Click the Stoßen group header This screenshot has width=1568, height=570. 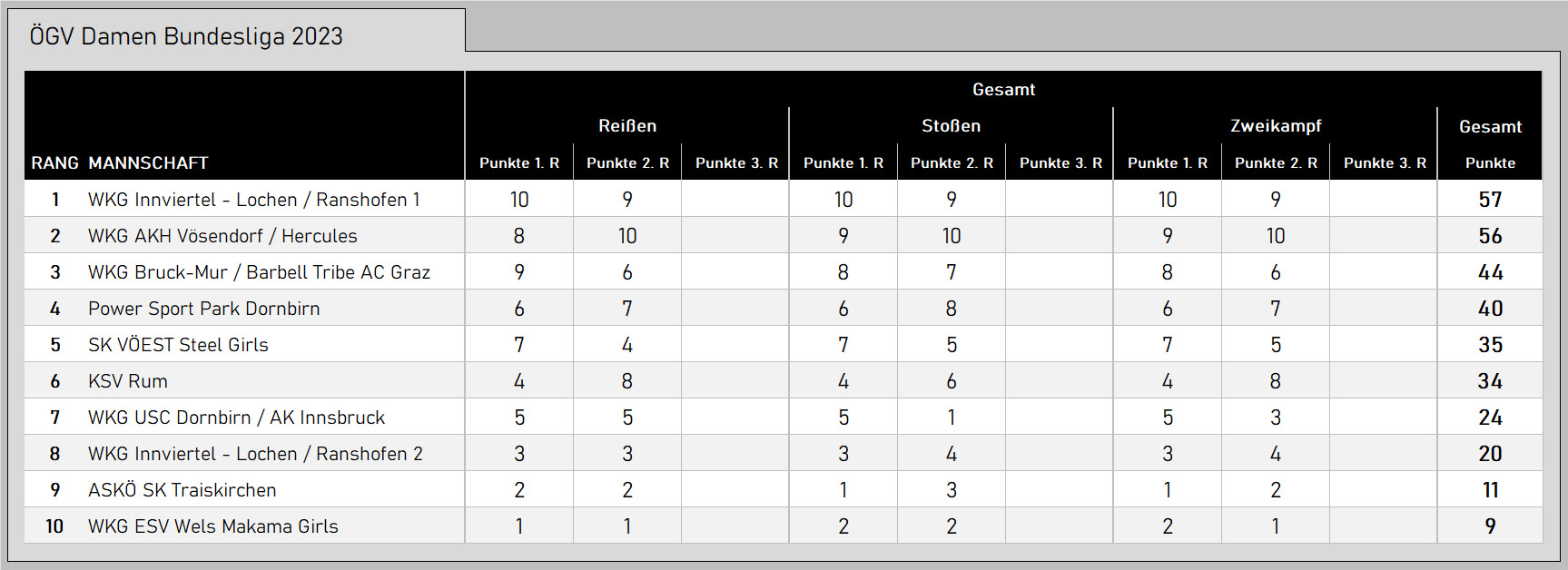951,126
